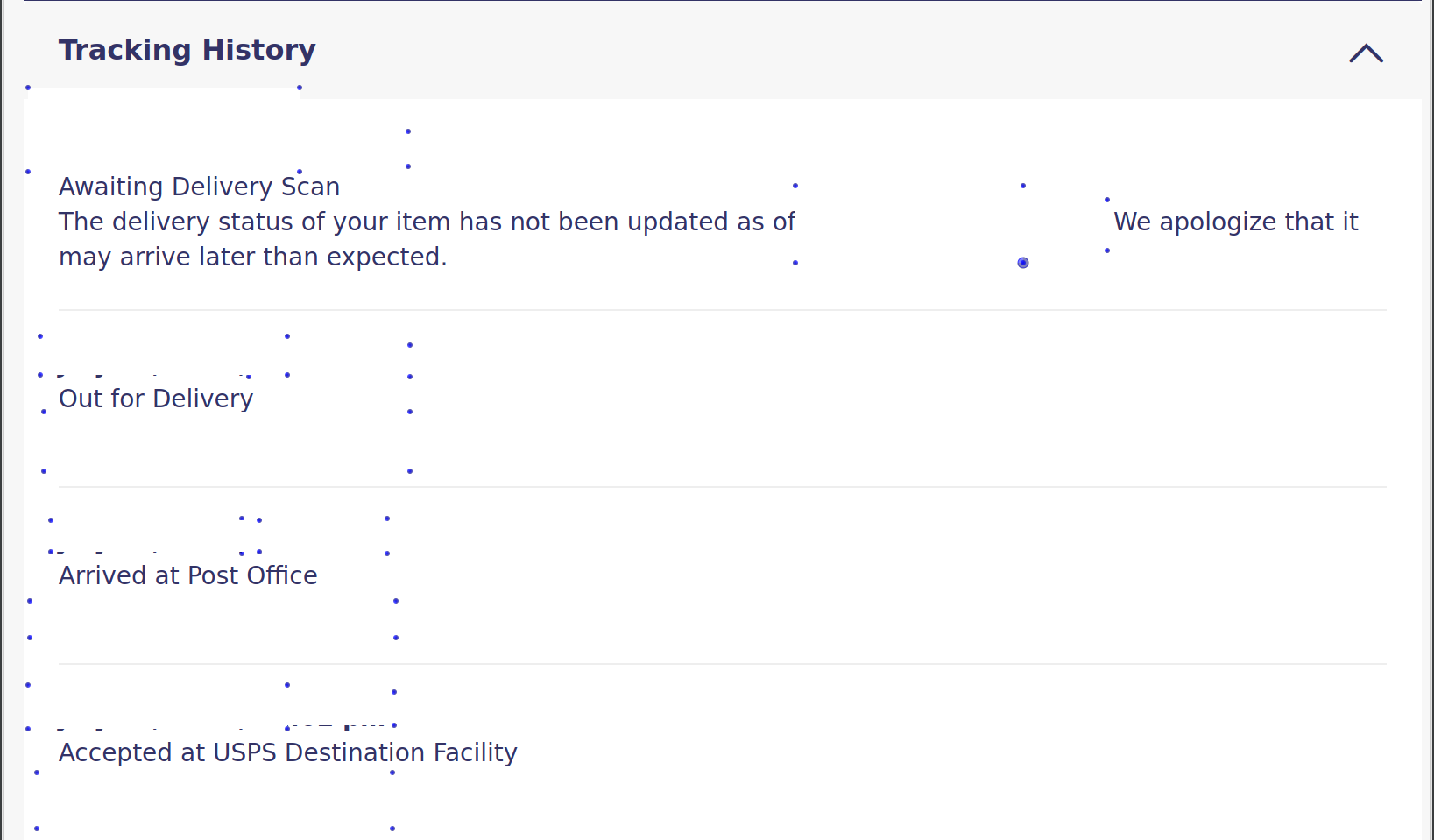Click divider line below Arrived at Post Office entry
Viewport: 1434px width, 840px height.
coord(722,664)
